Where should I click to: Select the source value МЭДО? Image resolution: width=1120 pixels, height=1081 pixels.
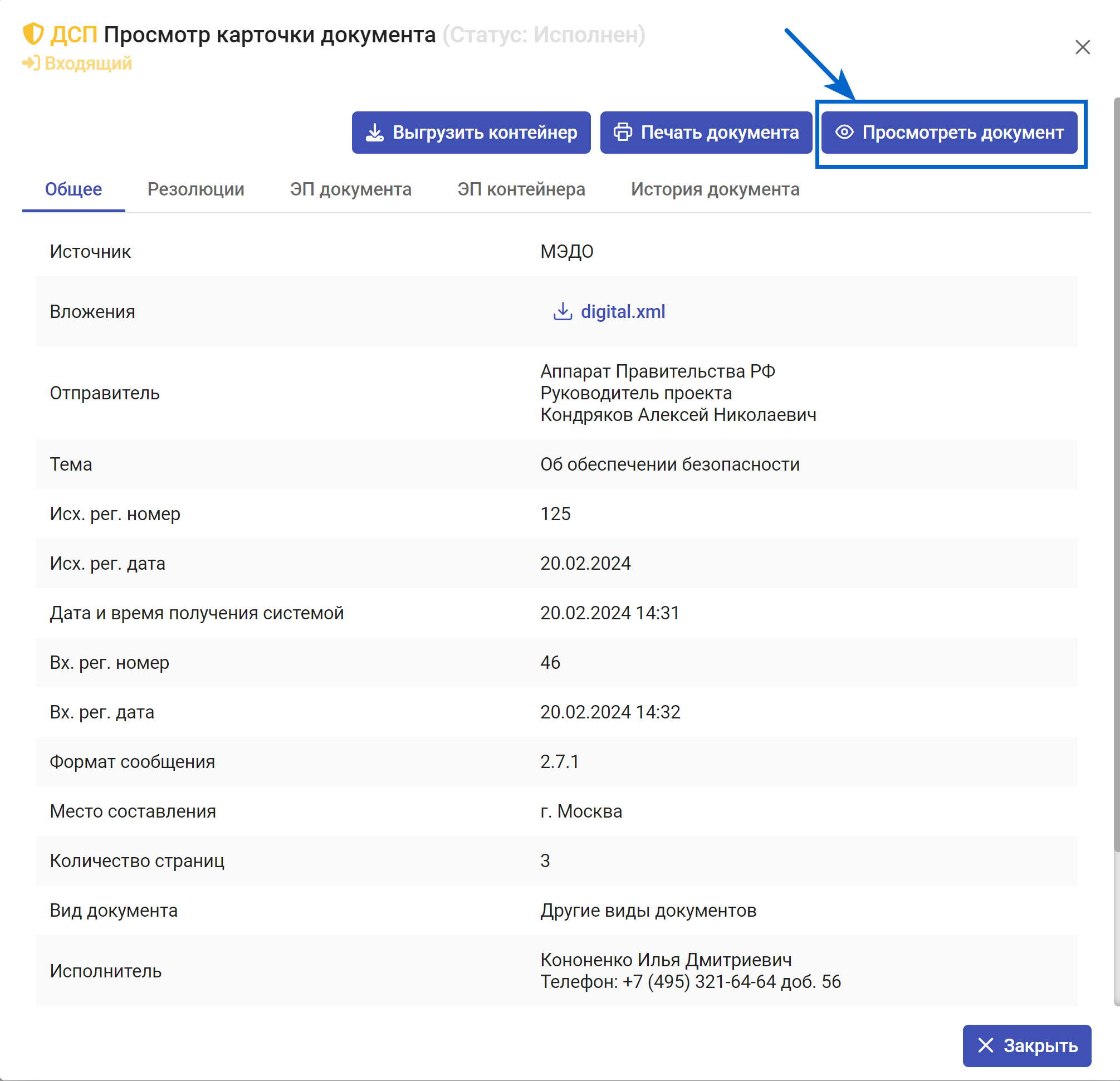567,251
